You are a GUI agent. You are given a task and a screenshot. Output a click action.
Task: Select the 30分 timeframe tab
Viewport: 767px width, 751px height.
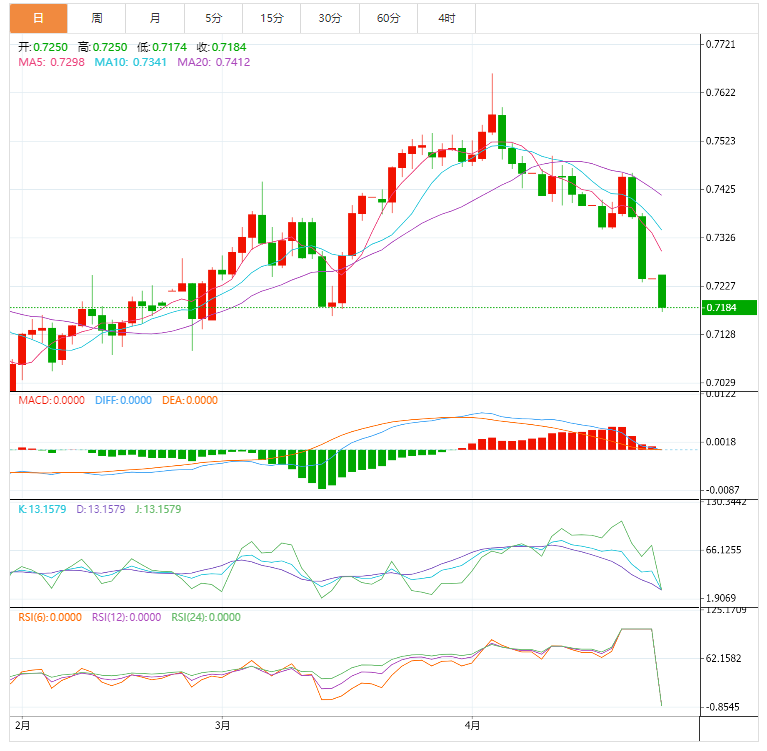click(330, 19)
